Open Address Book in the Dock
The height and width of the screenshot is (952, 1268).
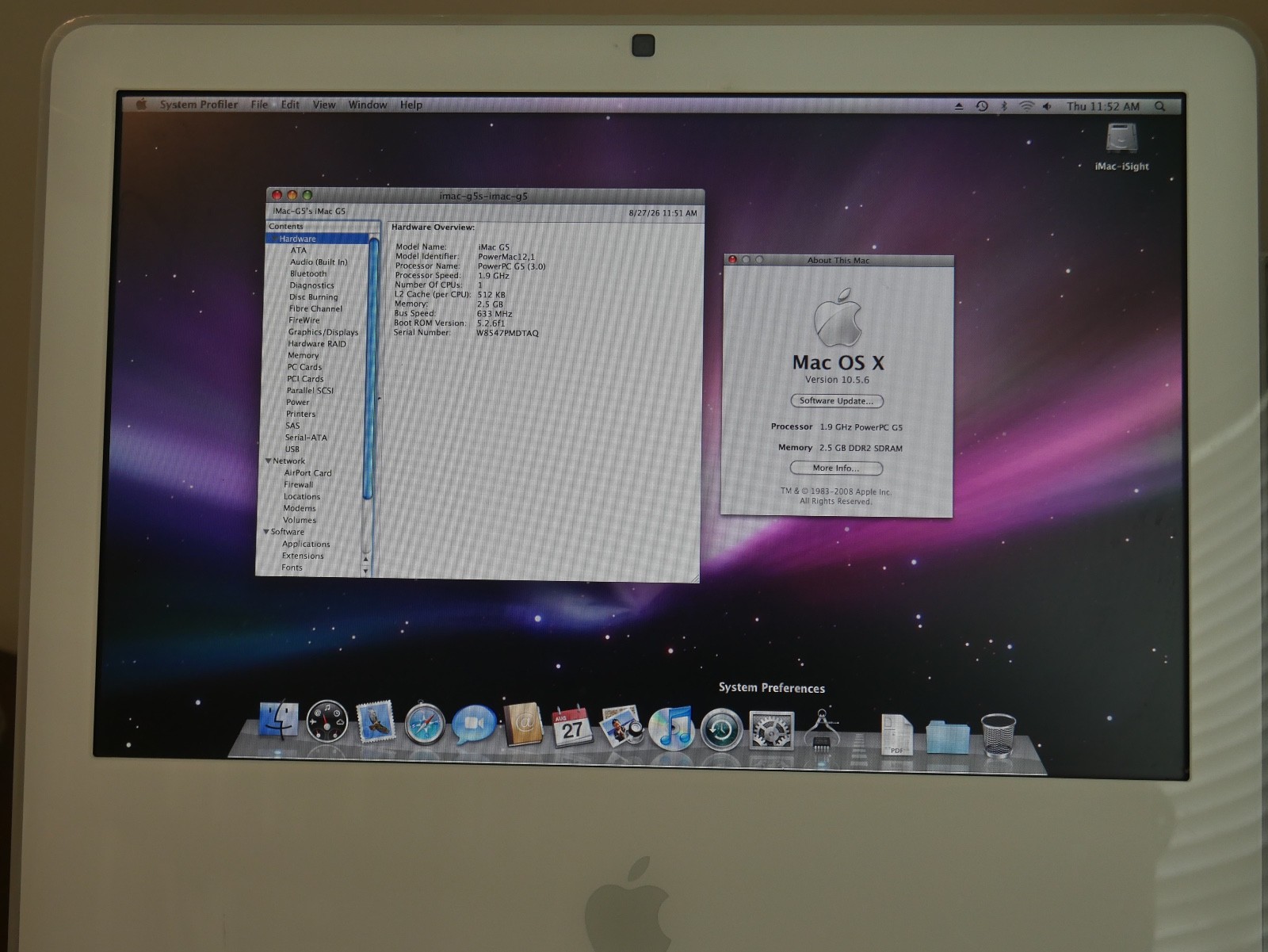523,724
